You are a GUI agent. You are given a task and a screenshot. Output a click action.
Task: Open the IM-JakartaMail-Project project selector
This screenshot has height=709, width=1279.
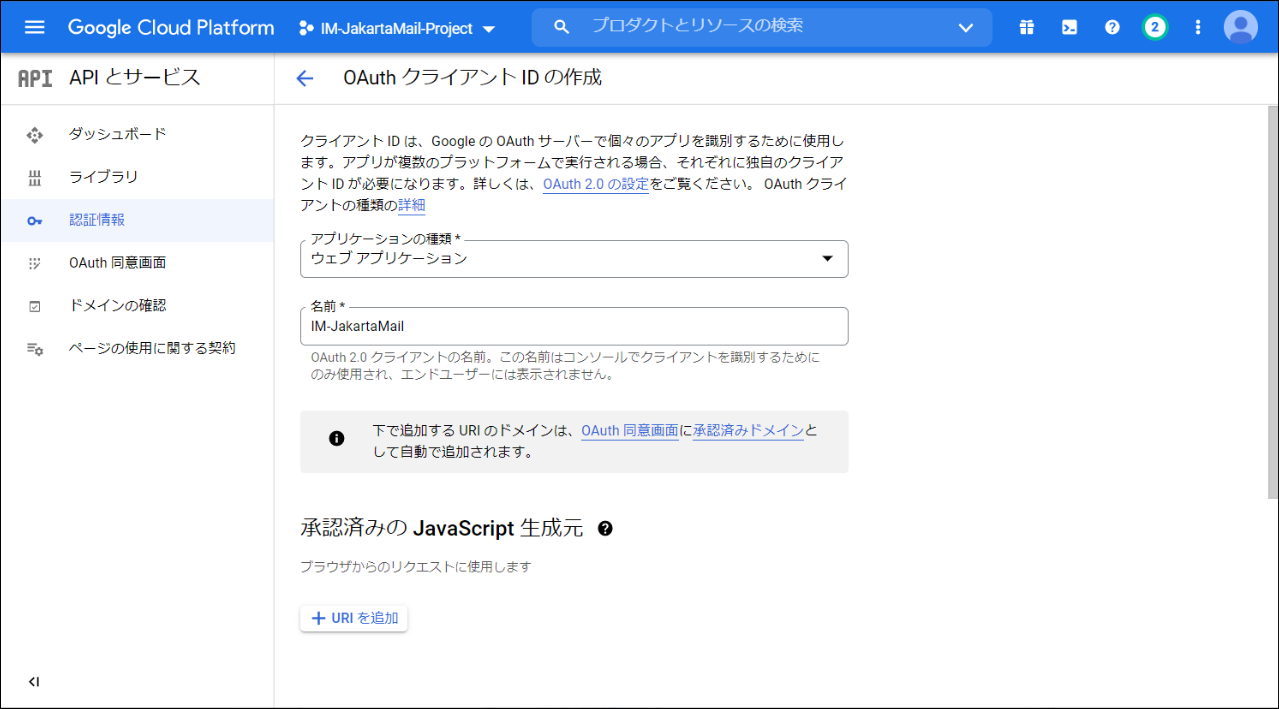[x=397, y=28]
